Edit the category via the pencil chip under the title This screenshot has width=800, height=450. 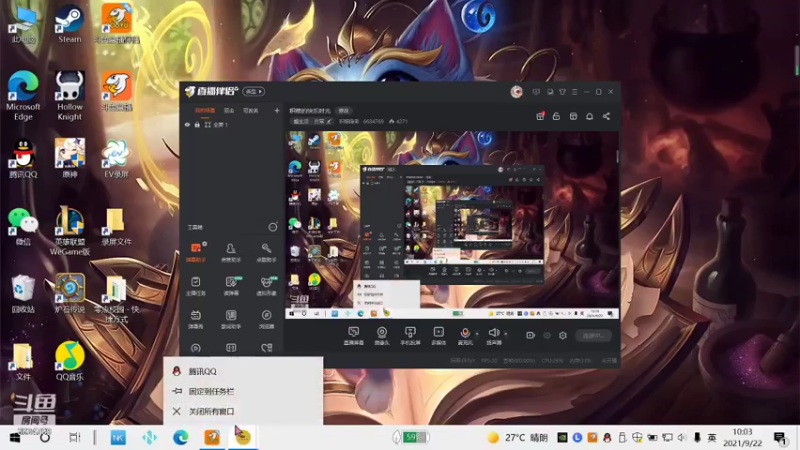(312, 121)
